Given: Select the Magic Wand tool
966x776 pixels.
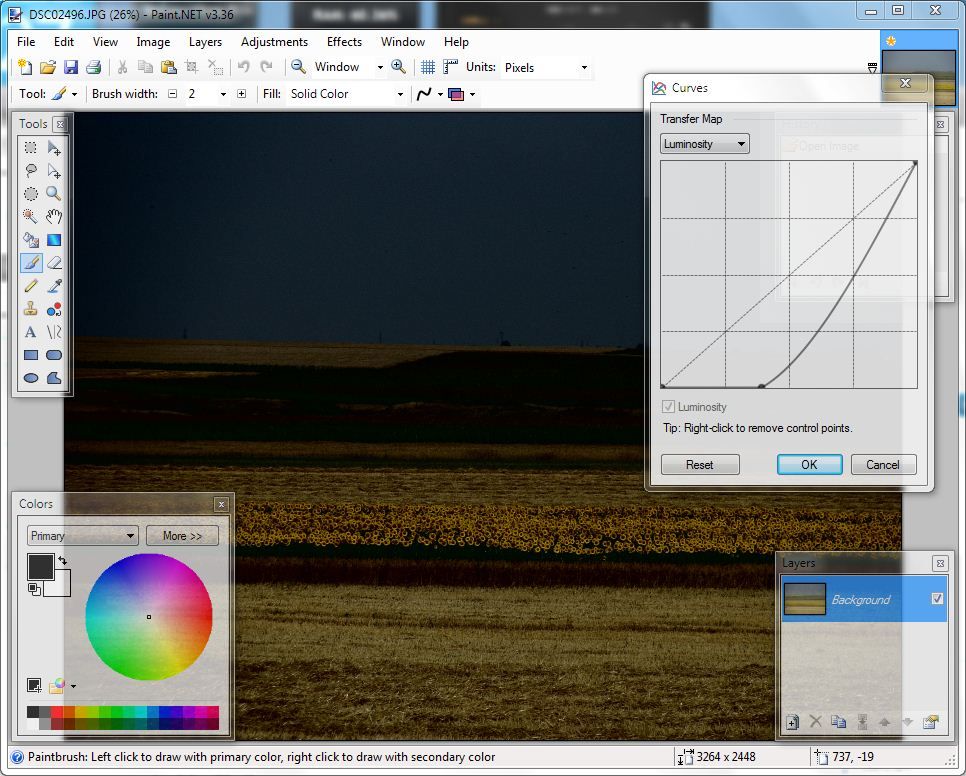Looking at the screenshot, I should click(x=30, y=216).
